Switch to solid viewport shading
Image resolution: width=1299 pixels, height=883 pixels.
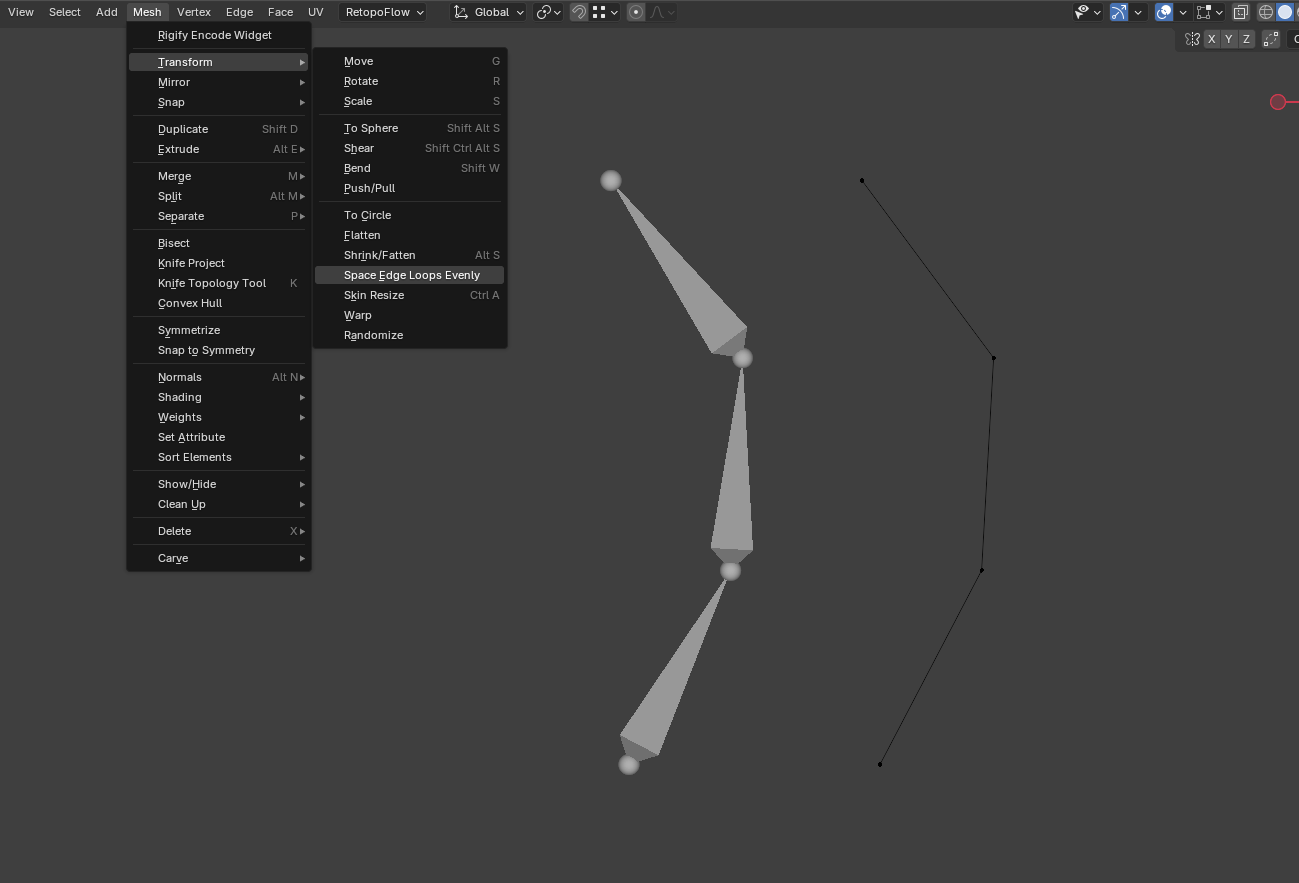1285,12
